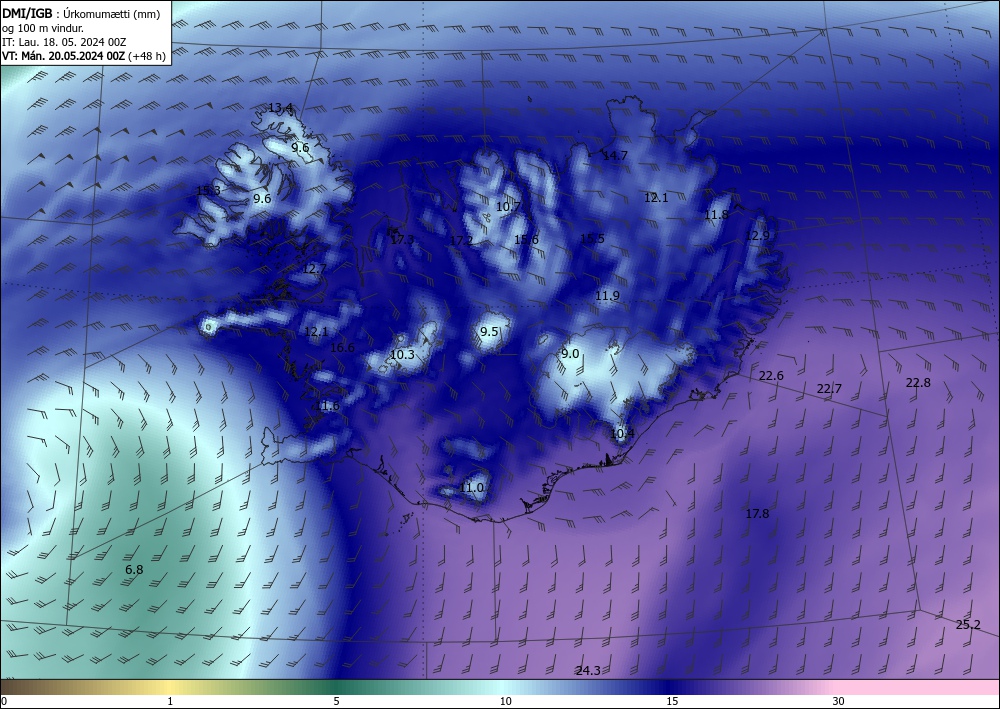This screenshot has width=1000, height=709.
Task: Select the 9.5 value over the glacier
Action: (x=489, y=332)
